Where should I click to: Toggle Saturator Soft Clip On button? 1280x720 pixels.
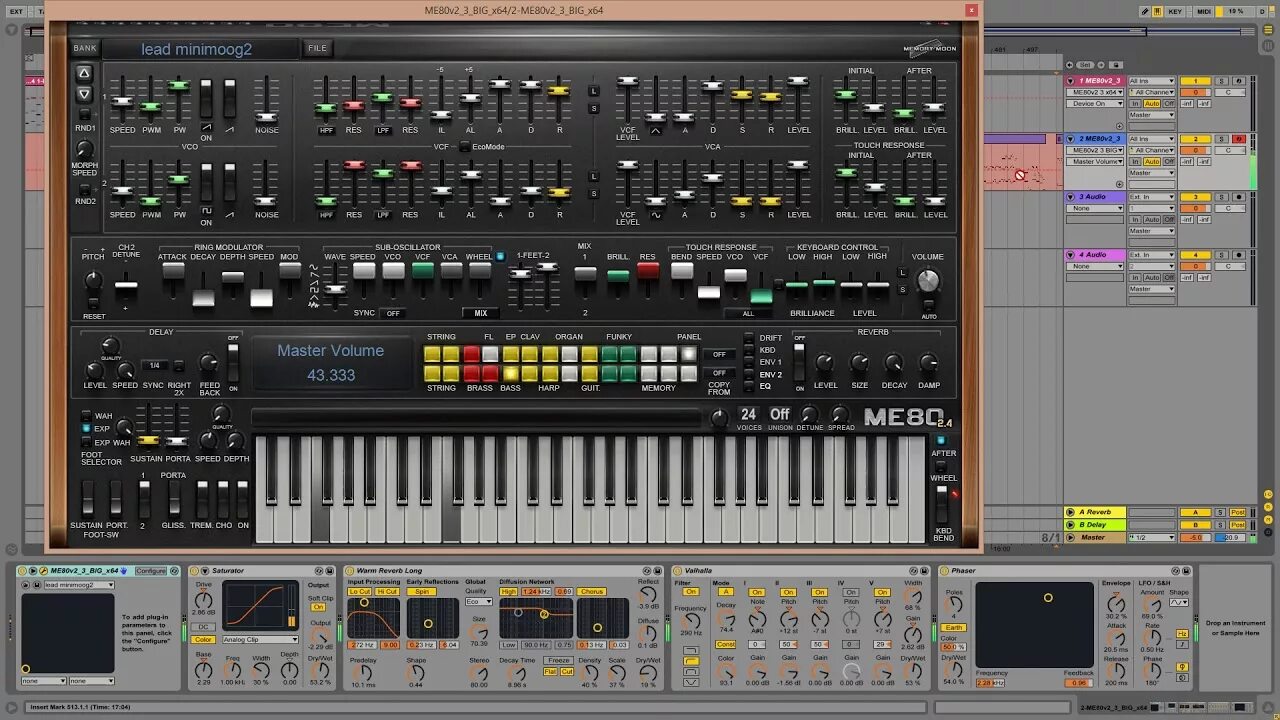(318, 607)
